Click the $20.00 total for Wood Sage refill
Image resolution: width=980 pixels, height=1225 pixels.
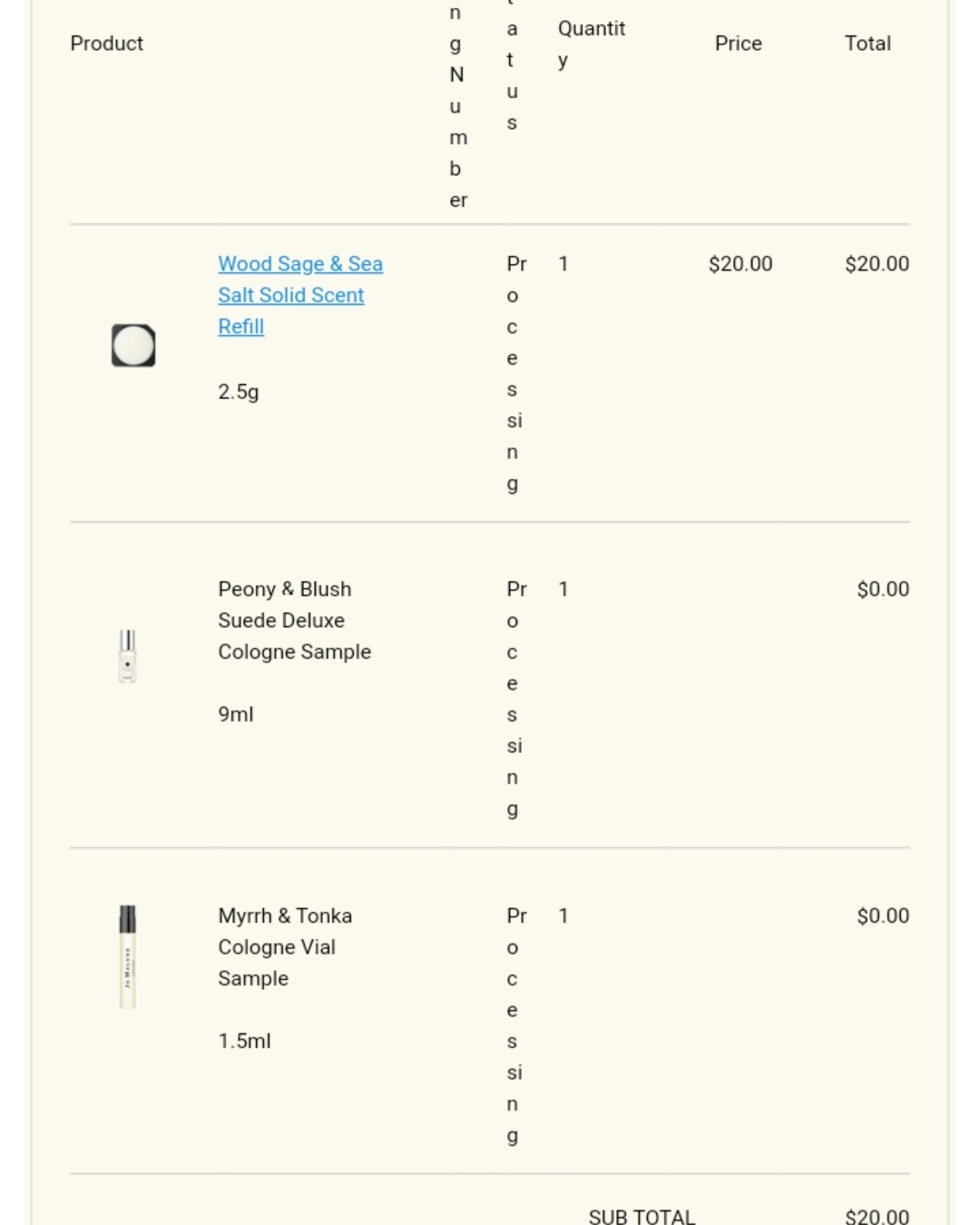(877, 264)
